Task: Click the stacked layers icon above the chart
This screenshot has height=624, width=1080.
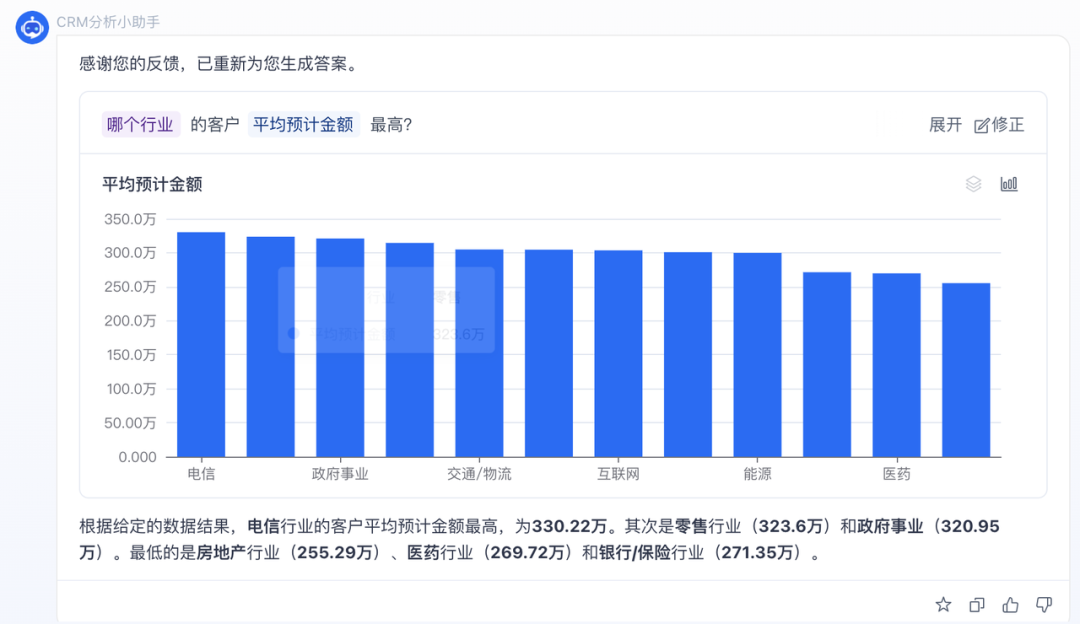Action: click(x=974, y=183)
